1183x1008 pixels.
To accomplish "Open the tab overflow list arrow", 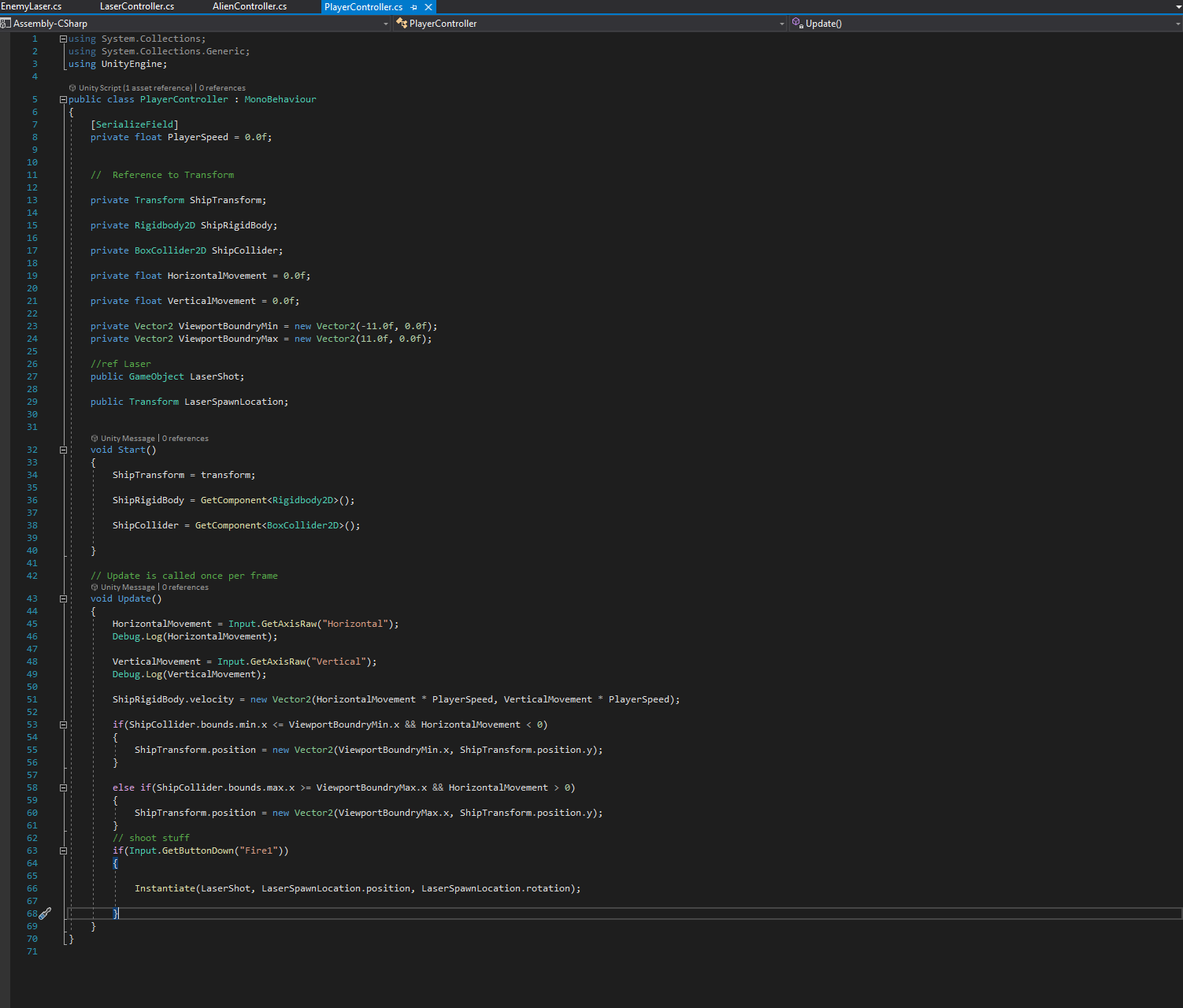I will [x=1178, y=7].
